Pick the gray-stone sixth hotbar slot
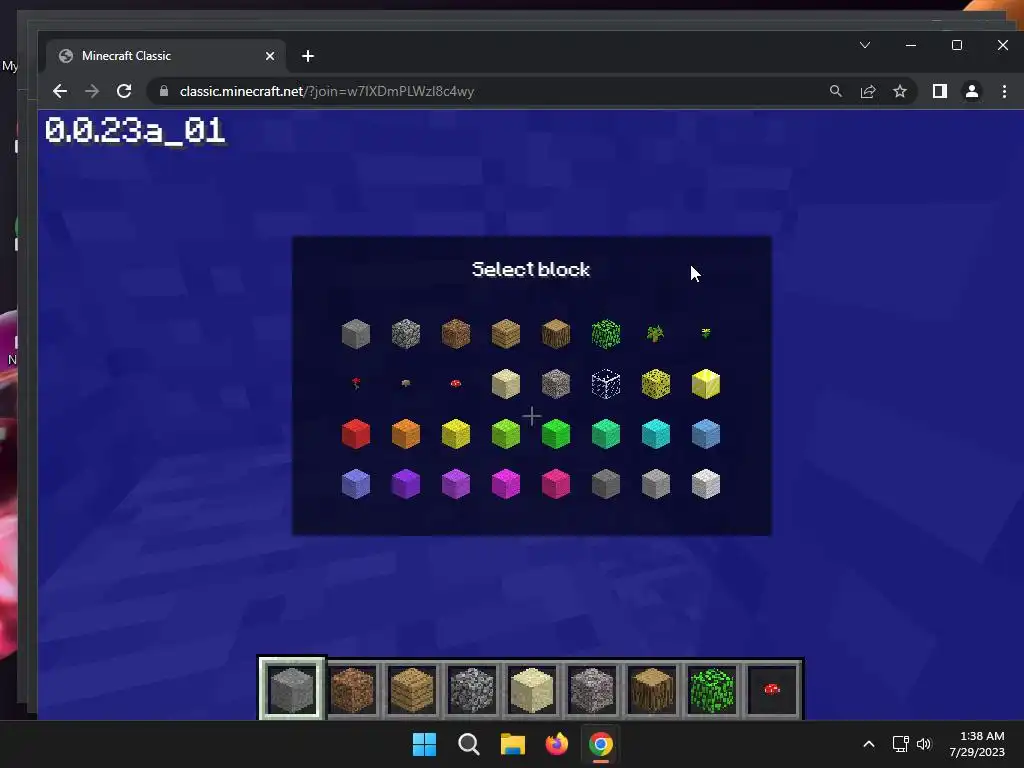This screenshot has width=1024, height=768. (592, 690)
